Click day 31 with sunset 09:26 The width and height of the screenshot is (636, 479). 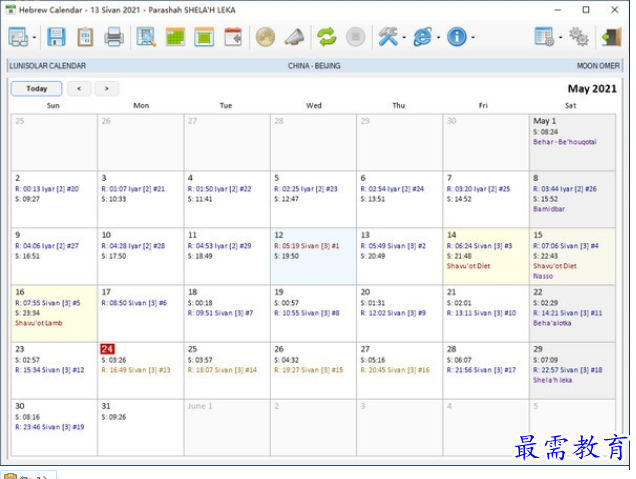(x=140, y=427)
